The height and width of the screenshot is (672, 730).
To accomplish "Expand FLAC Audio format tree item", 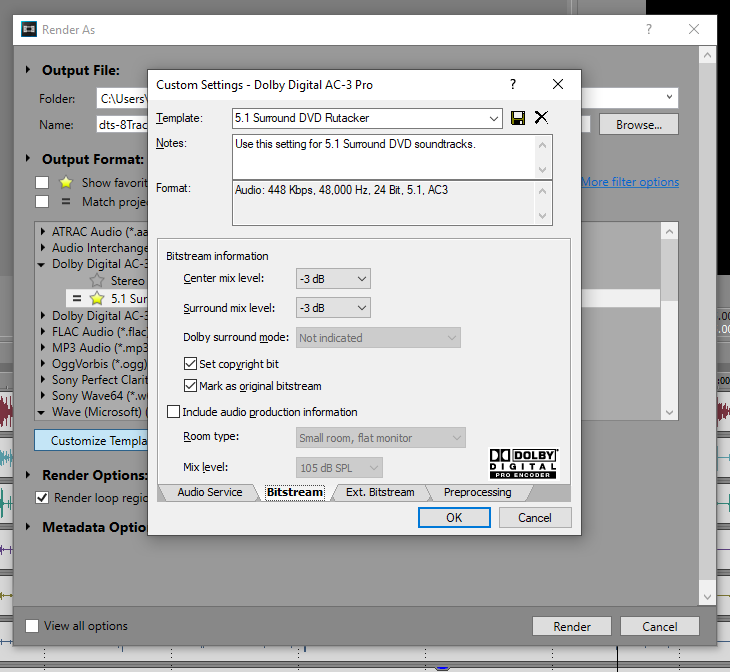I will (x=43, y=332).
